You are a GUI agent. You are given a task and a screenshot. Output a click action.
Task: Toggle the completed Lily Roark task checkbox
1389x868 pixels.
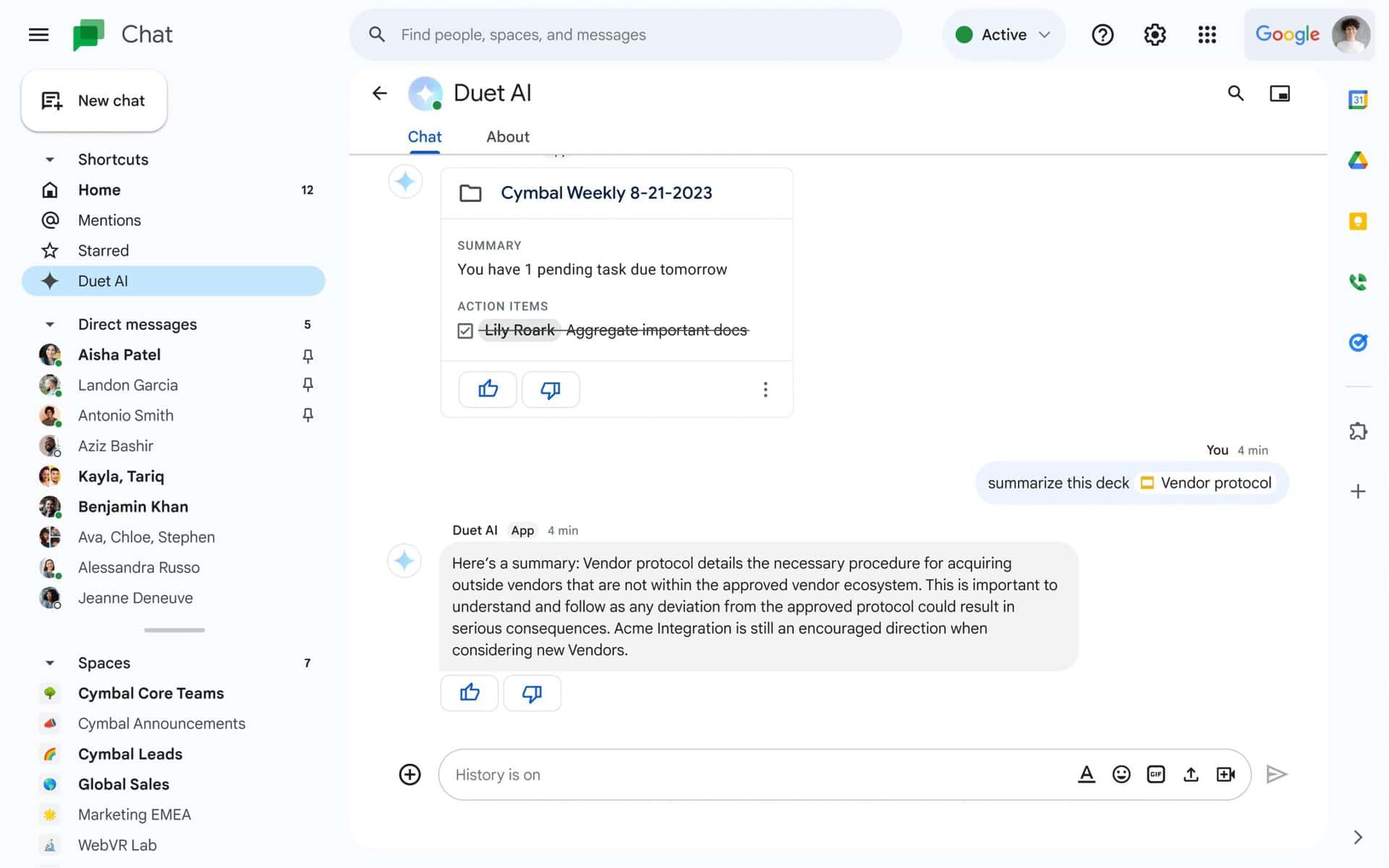click(x=465, y=330)
